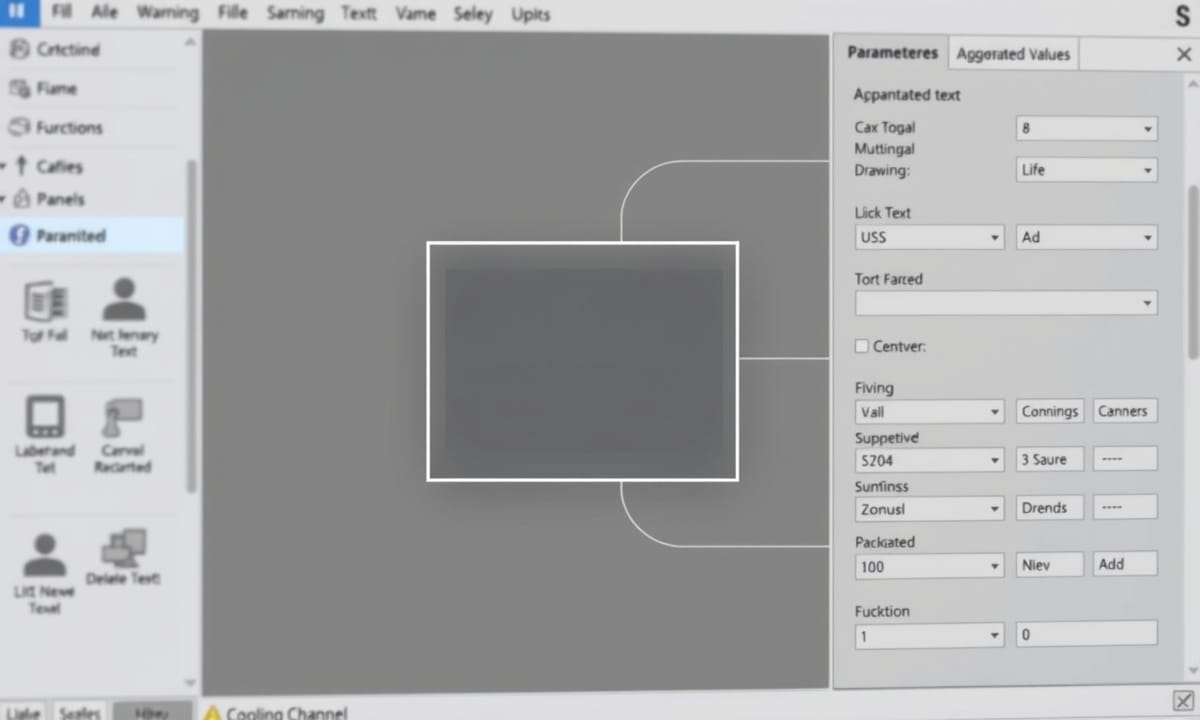Open the Warning menu

pyautogui.click(x=167, y=14)
